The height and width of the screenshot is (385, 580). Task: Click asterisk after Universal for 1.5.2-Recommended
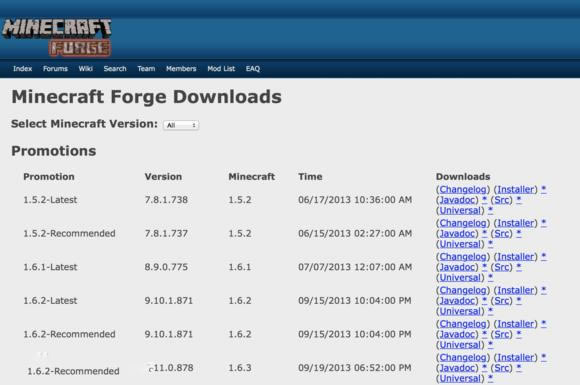pyautogui.click(x=490, y=243)
